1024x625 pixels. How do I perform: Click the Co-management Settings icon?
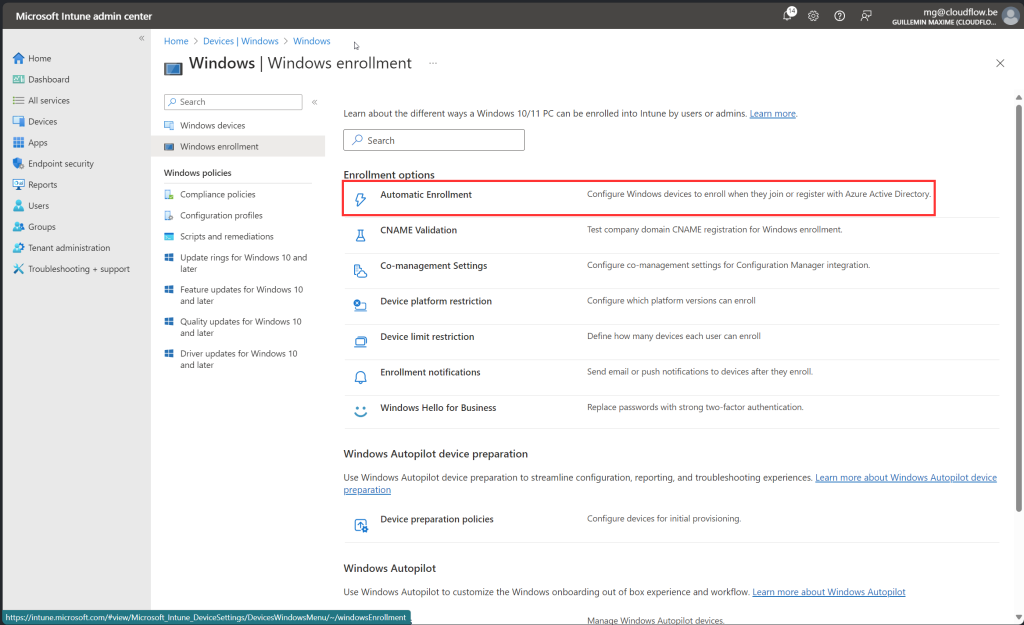click(360, 270)
